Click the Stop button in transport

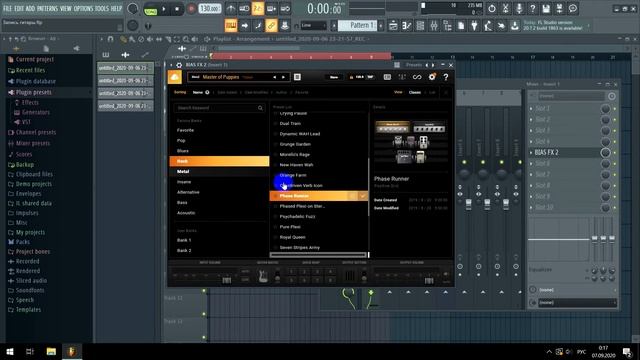click(177, 9)
